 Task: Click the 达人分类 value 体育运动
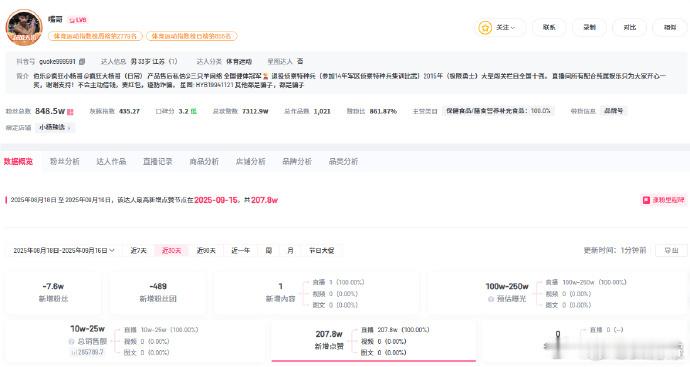tap(239, 62)
